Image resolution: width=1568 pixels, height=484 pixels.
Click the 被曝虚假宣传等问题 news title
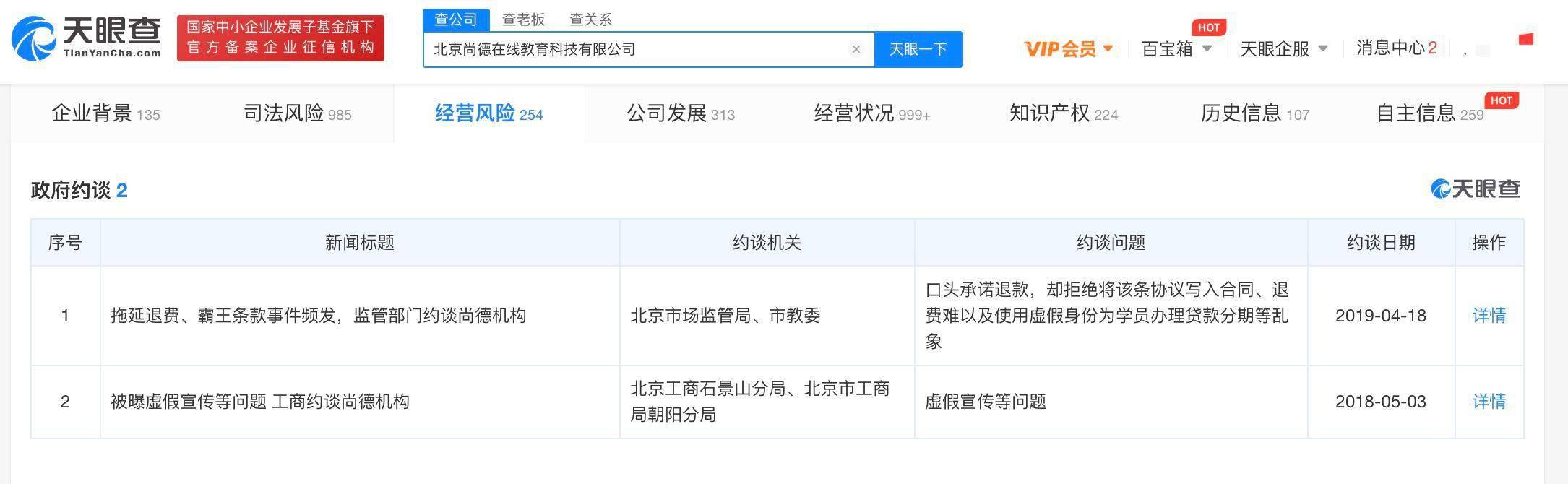pos(260,402)
